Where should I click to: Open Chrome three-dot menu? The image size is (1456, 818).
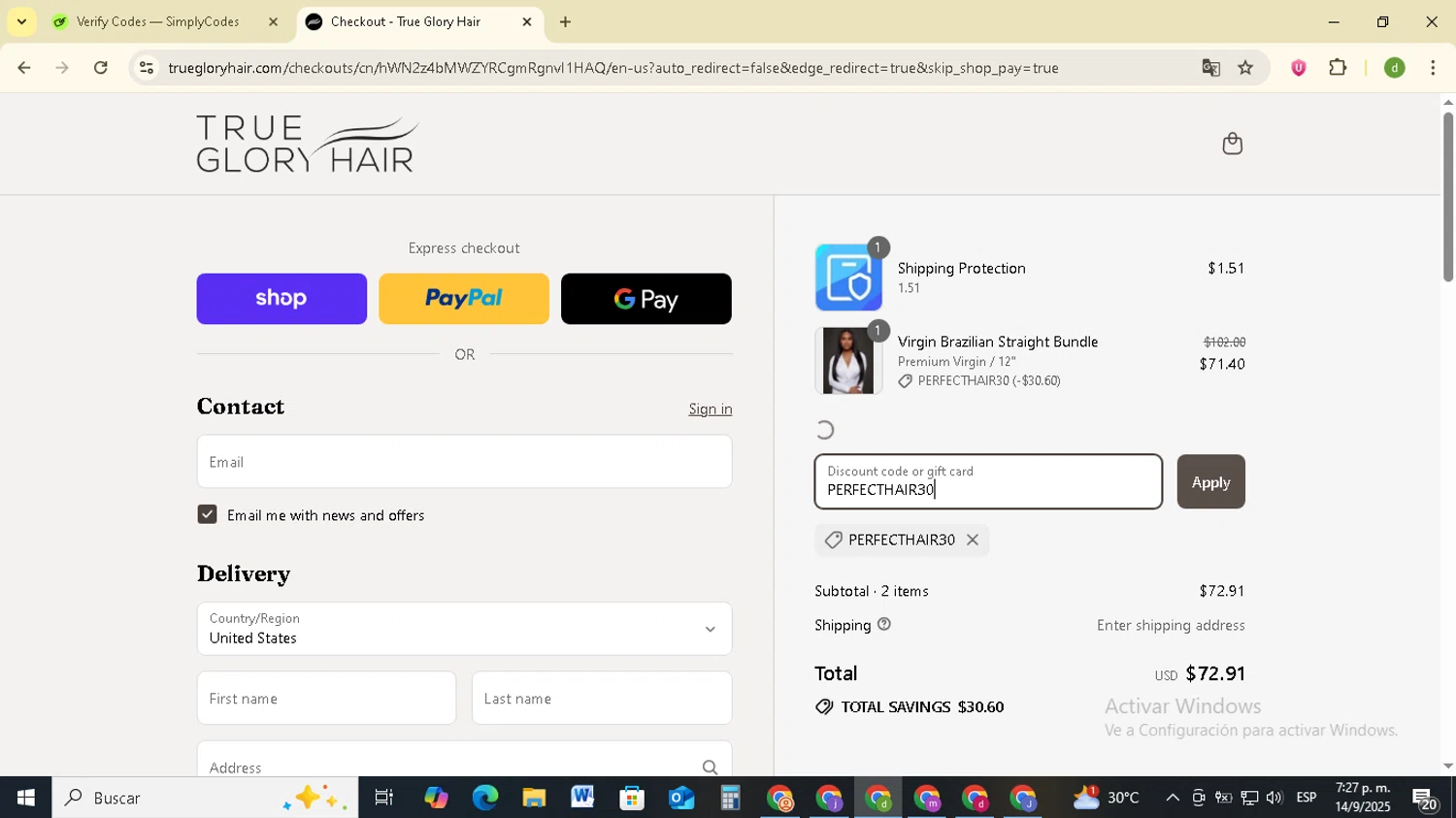click(1433, 68)
